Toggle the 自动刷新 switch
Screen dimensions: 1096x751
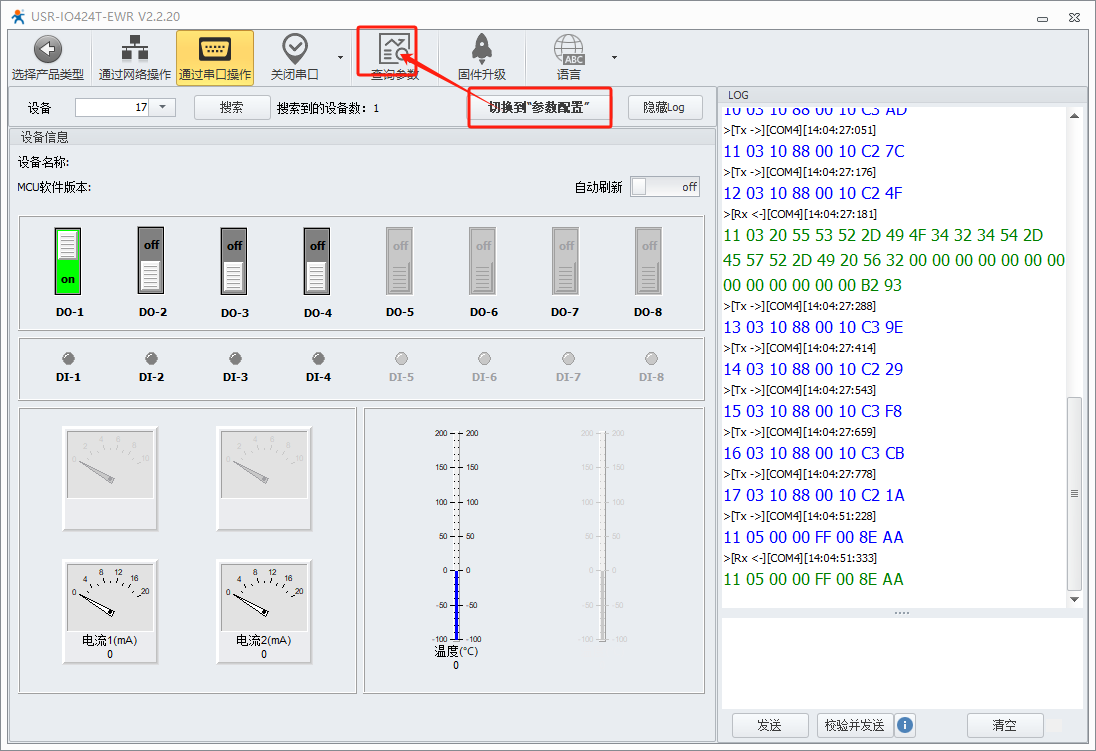click(665, 187)
